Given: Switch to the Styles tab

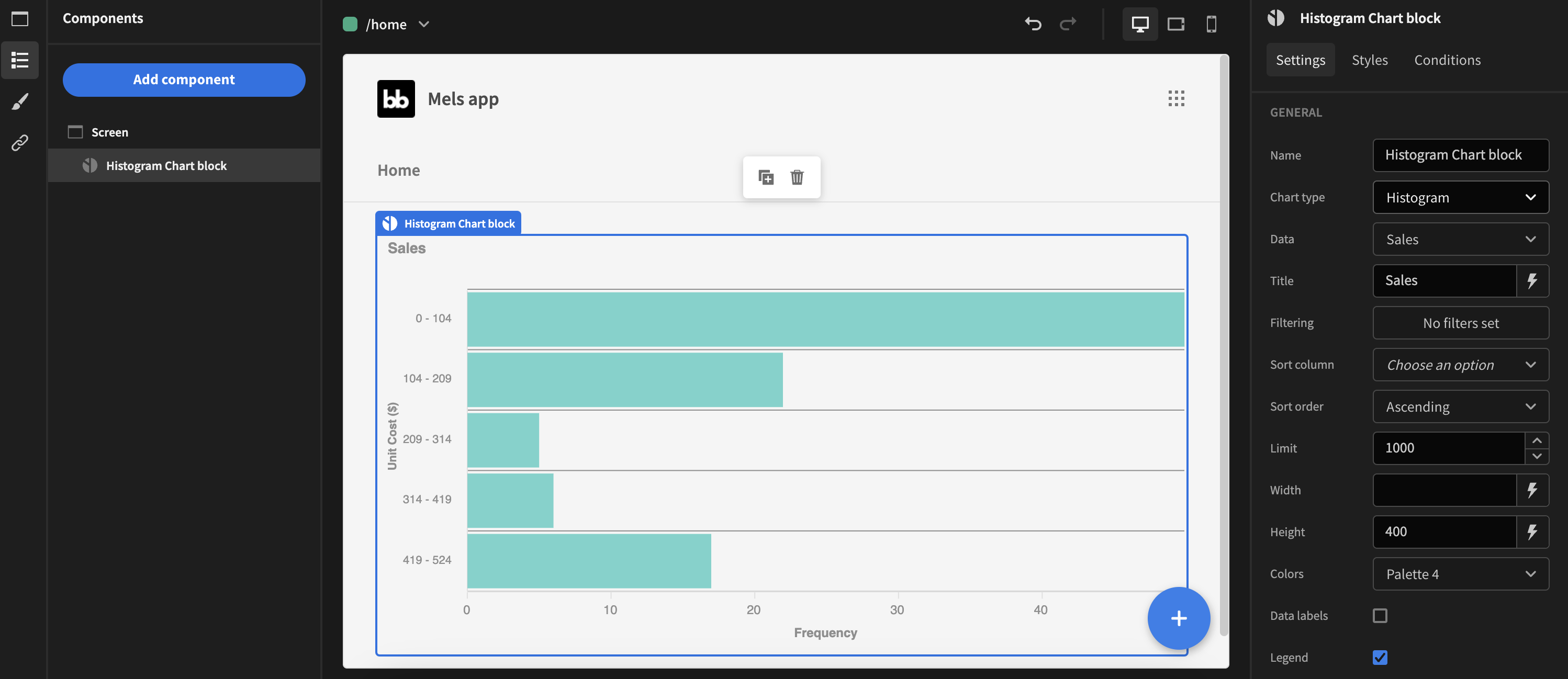Looking at the screenshot, I should pyautogui.click(x=1370, y=60).
